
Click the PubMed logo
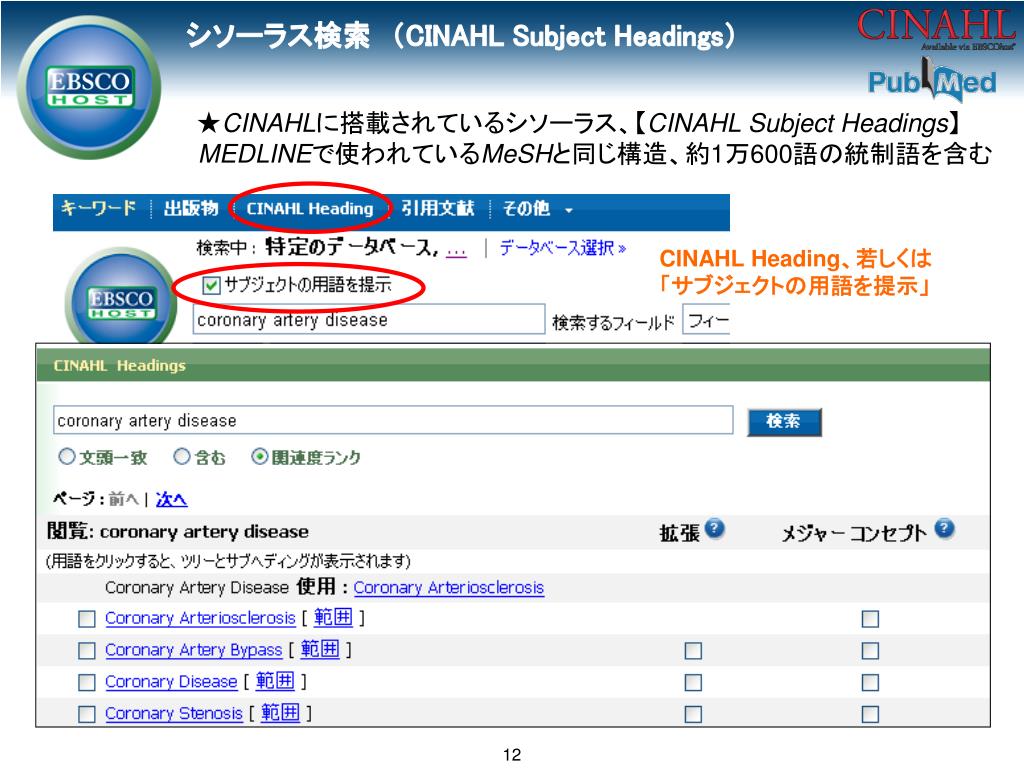tap(932, 81)
